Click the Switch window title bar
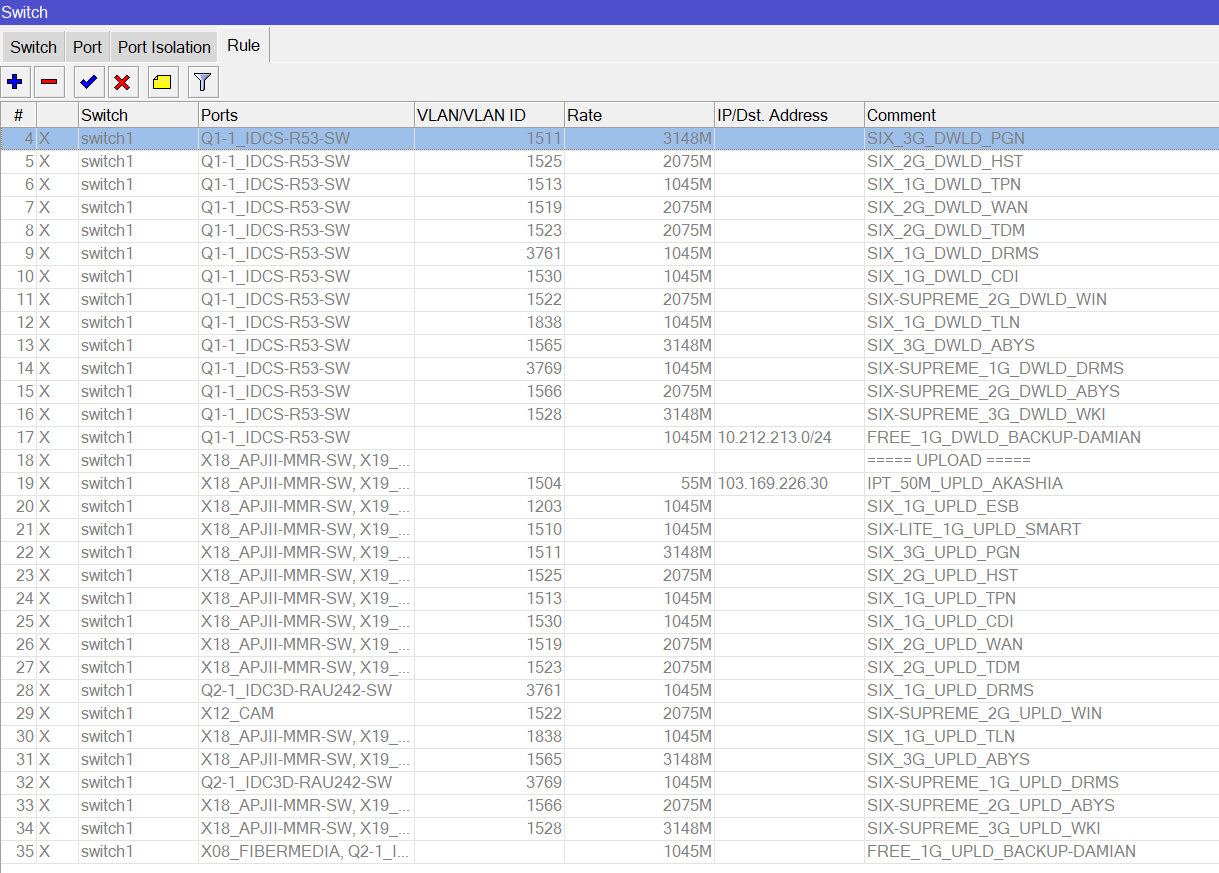The height and width of the screenshot is (873, 1219). pos(609,12)
